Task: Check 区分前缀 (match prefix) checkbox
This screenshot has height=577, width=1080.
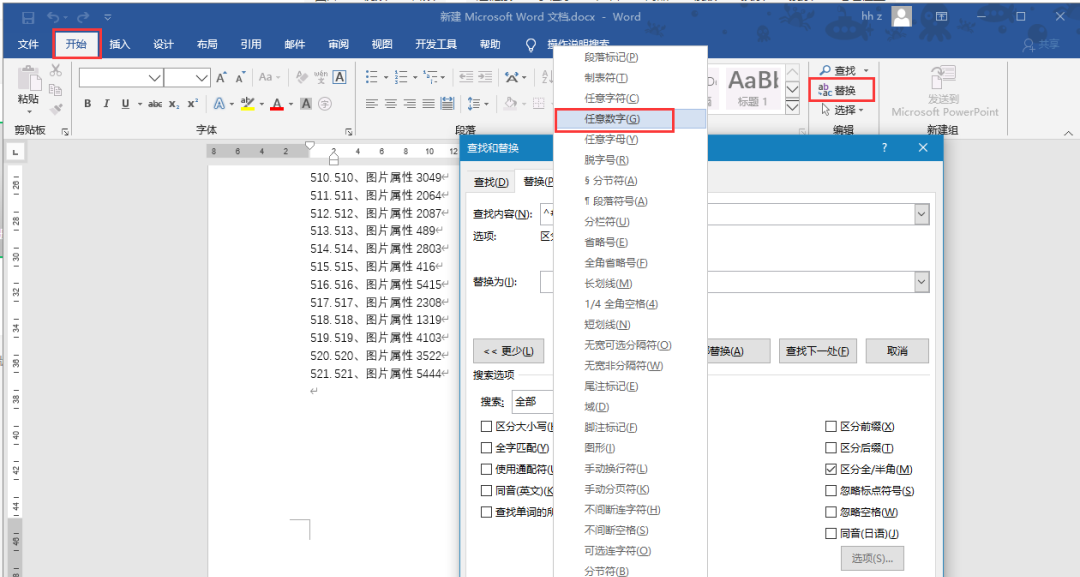Action: point(831,427)
